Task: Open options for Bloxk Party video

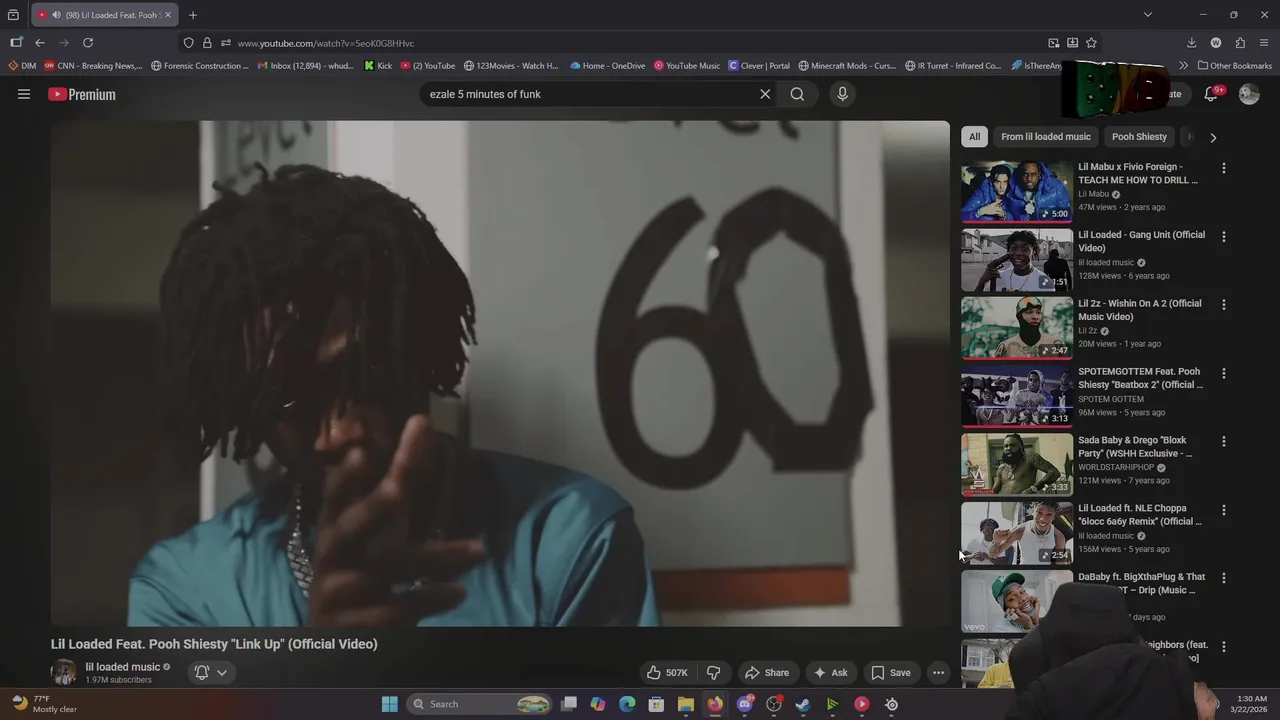Action: [1223, 441]
